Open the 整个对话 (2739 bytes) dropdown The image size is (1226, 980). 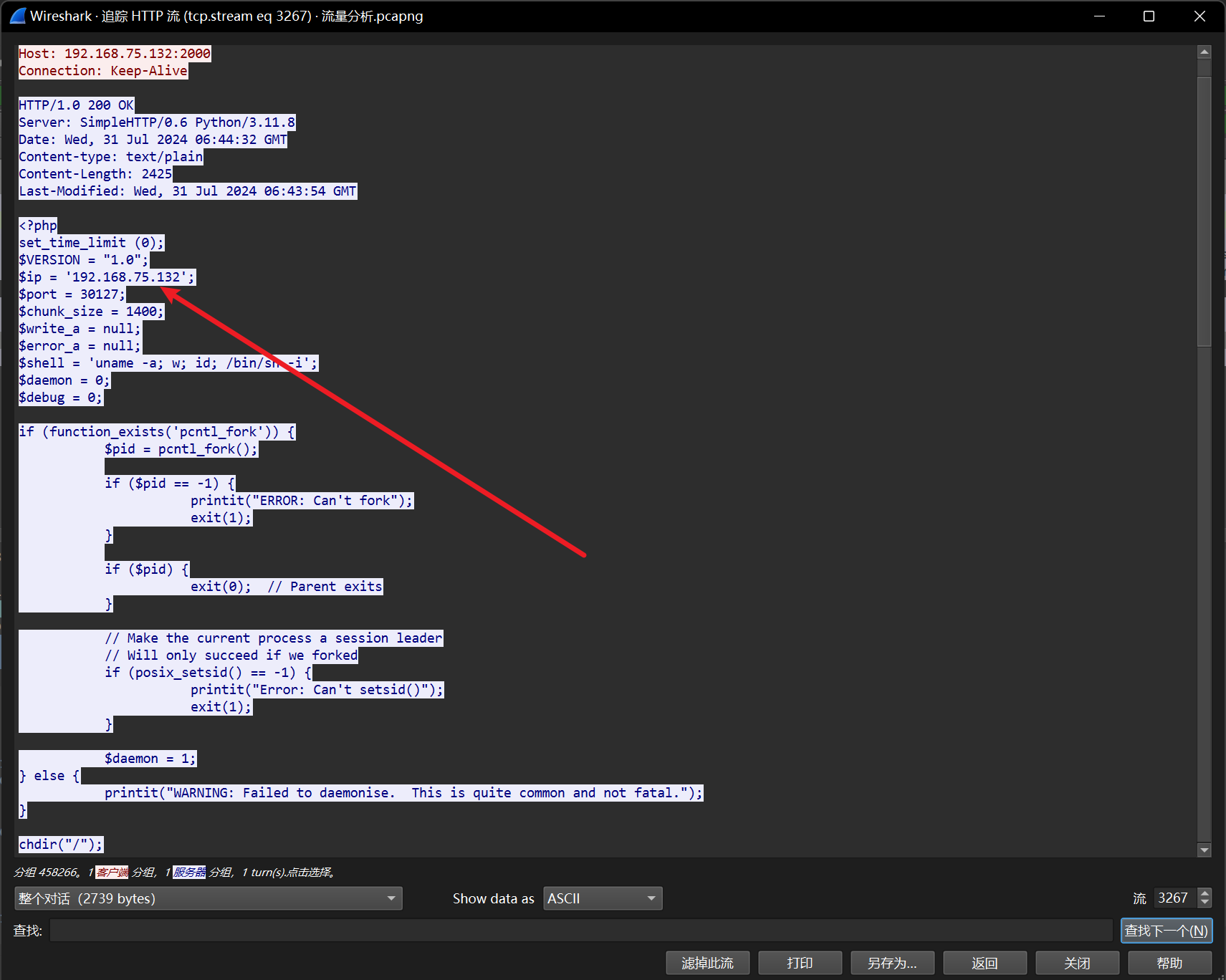point(208,898)
